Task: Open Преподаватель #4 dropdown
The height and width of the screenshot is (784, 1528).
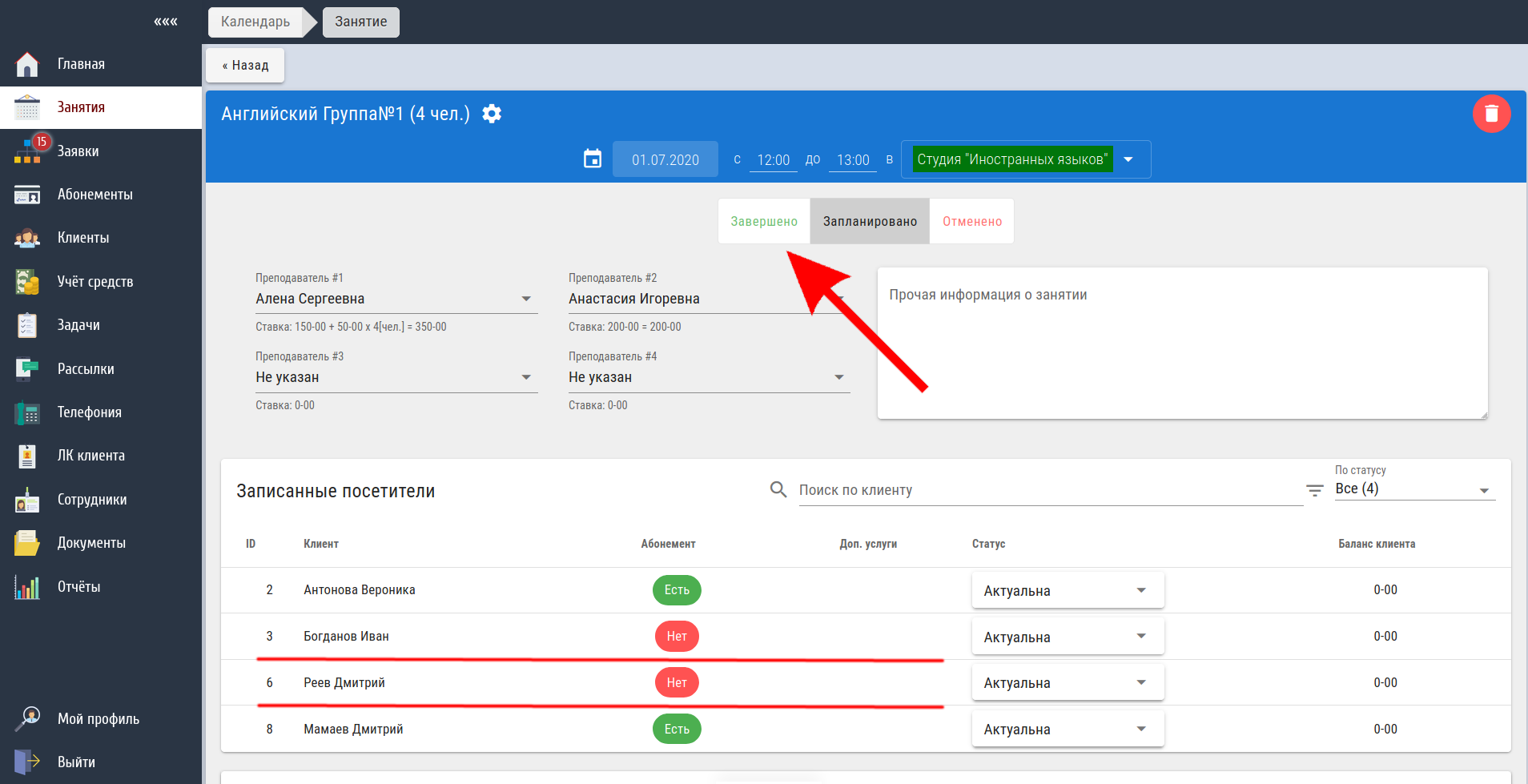Action: click(x=709, y=377)
